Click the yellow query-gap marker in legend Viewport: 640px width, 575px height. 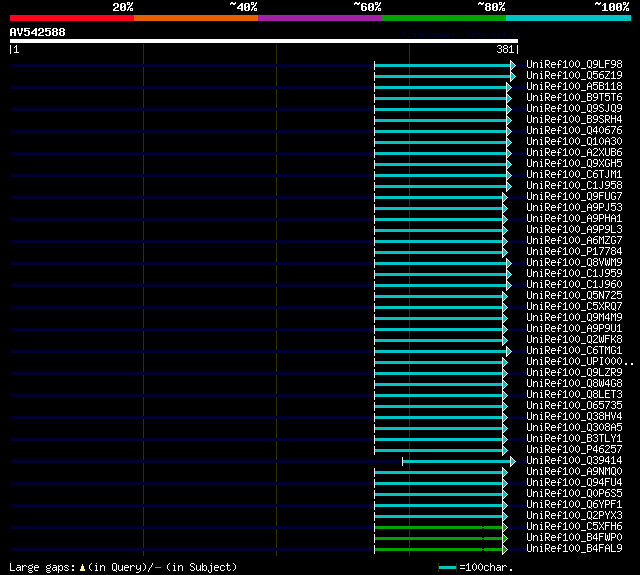tap(82, 568)
